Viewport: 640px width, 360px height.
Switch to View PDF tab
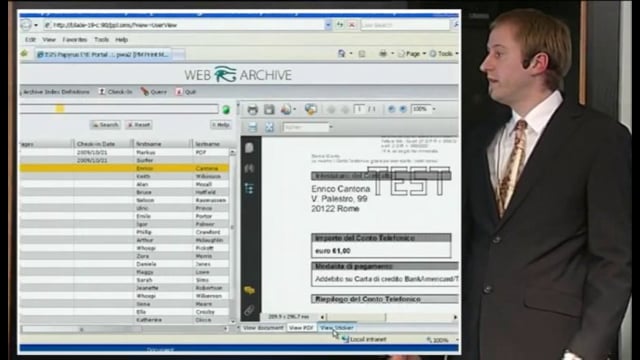[301, 328]
